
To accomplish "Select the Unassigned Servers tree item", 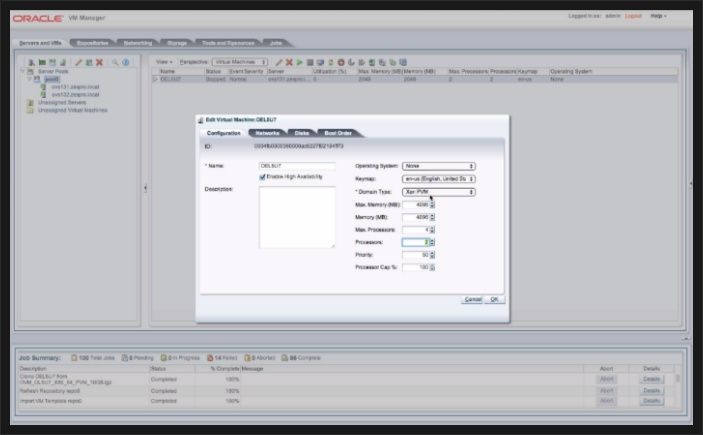I will tap(62, 103).
